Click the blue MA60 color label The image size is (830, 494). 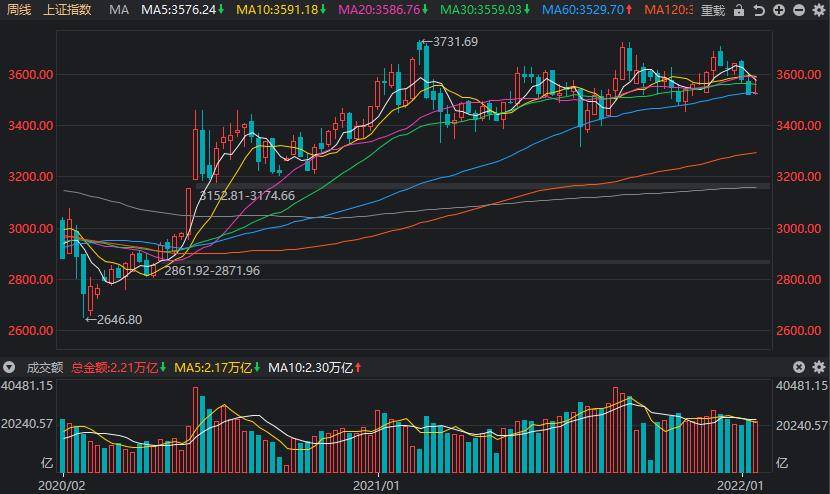pyautogui.click(x=588, y=10)
